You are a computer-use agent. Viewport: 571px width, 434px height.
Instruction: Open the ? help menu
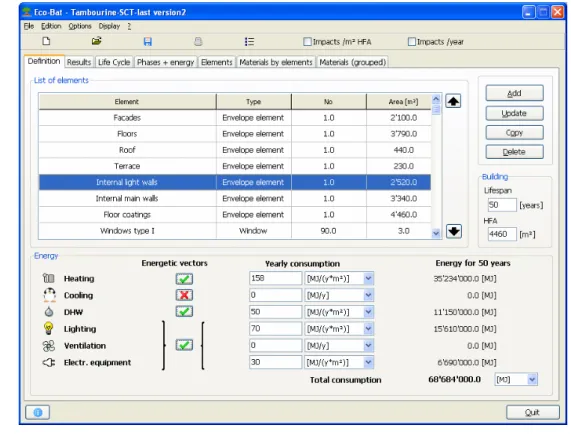tap(129, 26)
